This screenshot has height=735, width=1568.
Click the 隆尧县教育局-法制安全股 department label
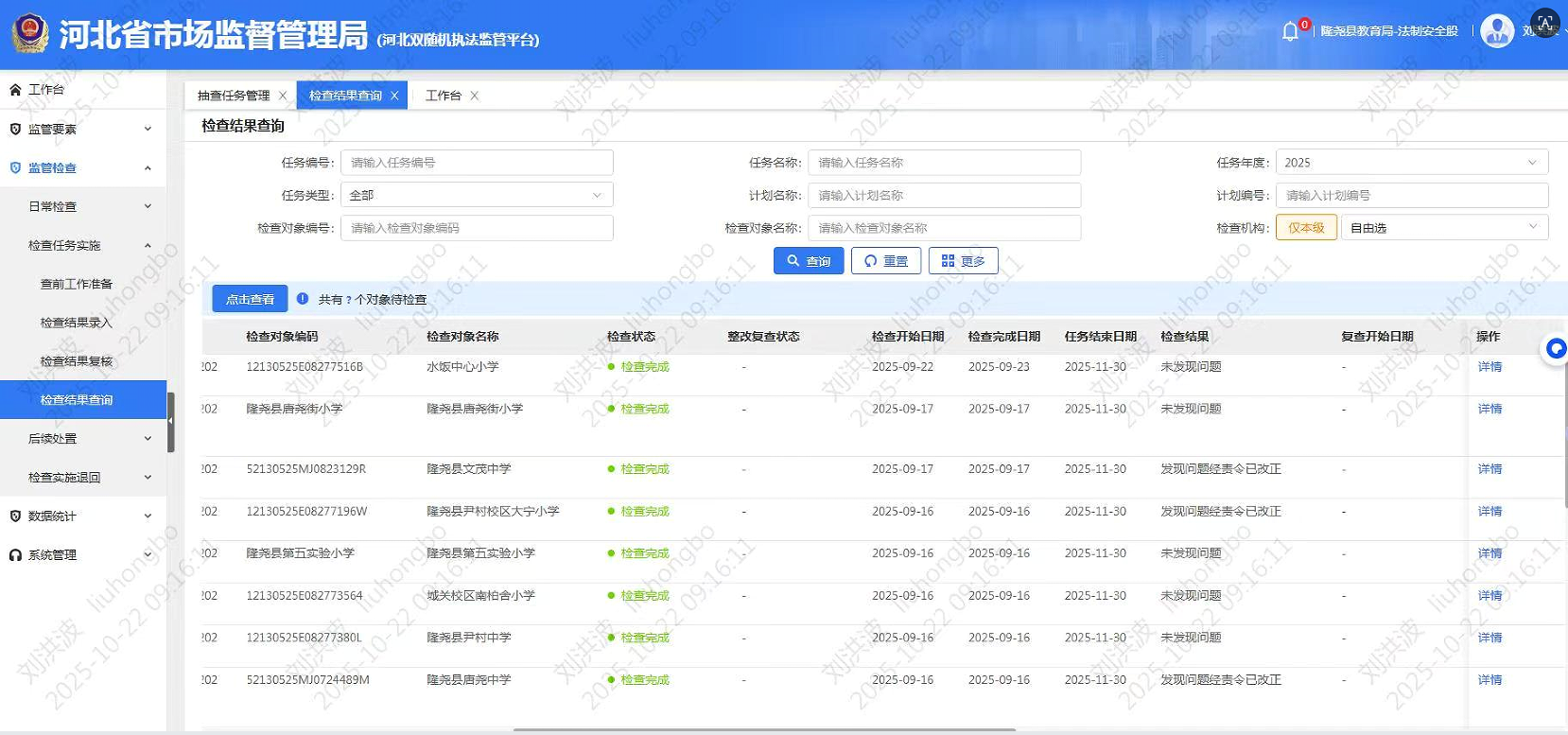(x=1389, y=31)
